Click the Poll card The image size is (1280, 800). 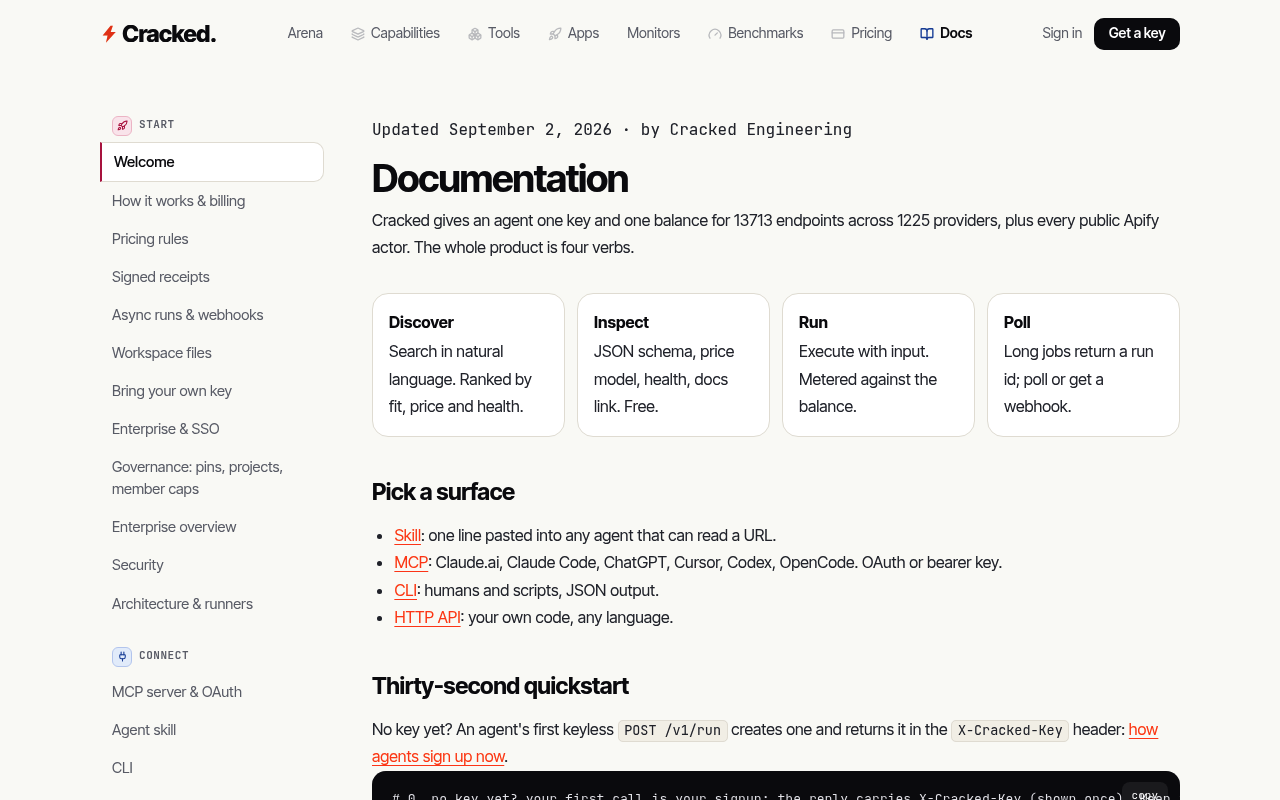[x=1083, y=365]
